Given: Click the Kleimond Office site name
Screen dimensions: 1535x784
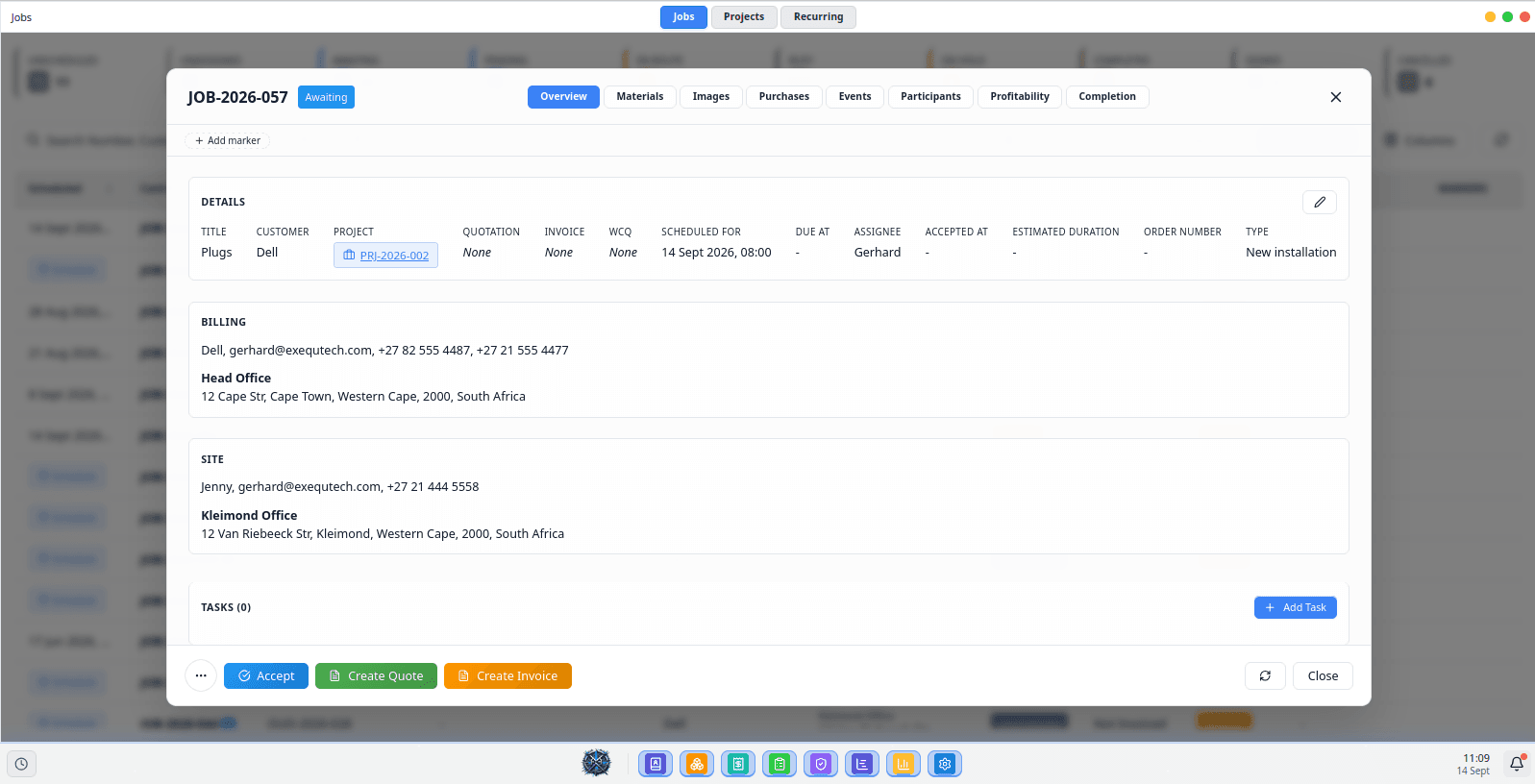Looking at the screenshot, I should pos(249,516).
